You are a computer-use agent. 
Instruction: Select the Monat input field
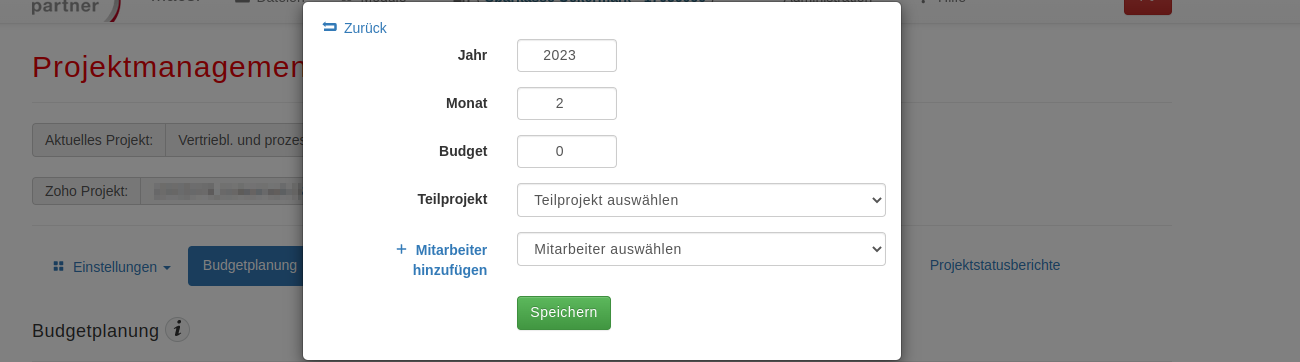click(567, 103)
